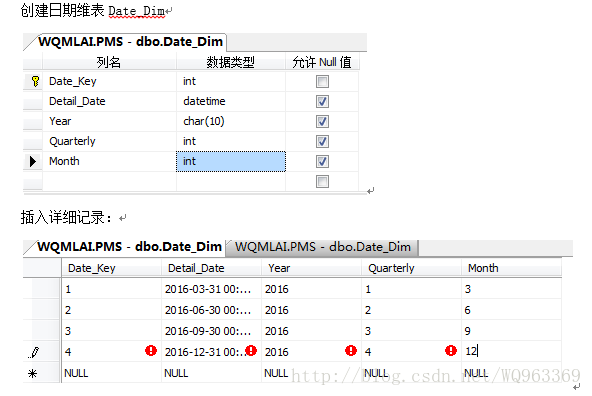Click the Detail_Date column name in designer
592x396 pixels.
point(109,101)
